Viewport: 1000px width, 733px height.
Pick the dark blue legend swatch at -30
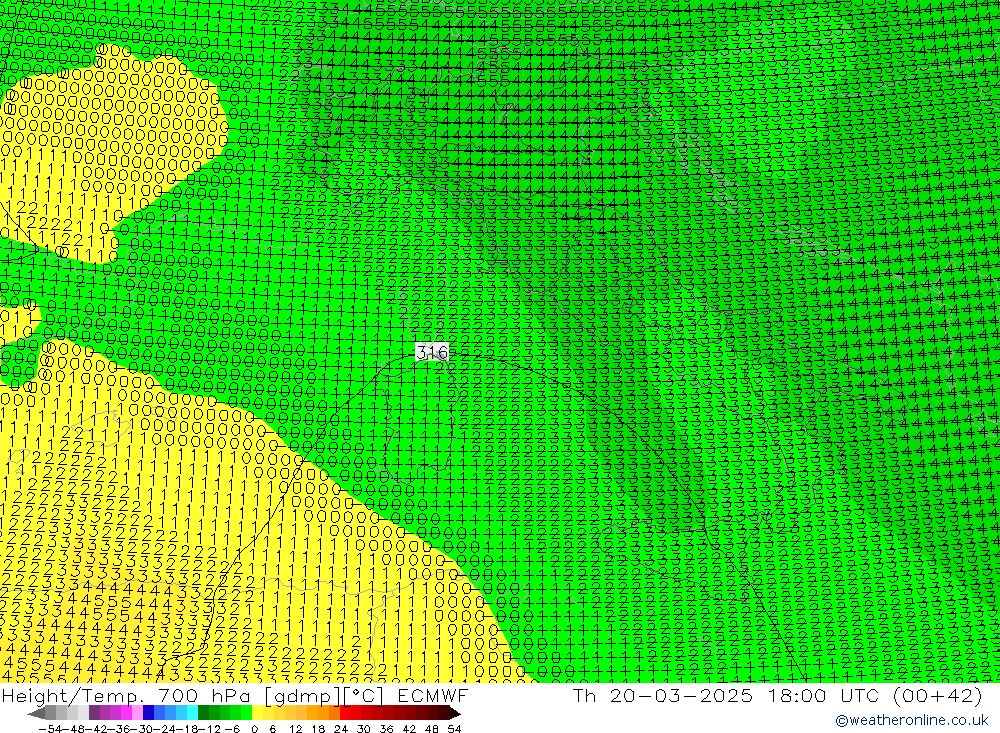(148, 713)
